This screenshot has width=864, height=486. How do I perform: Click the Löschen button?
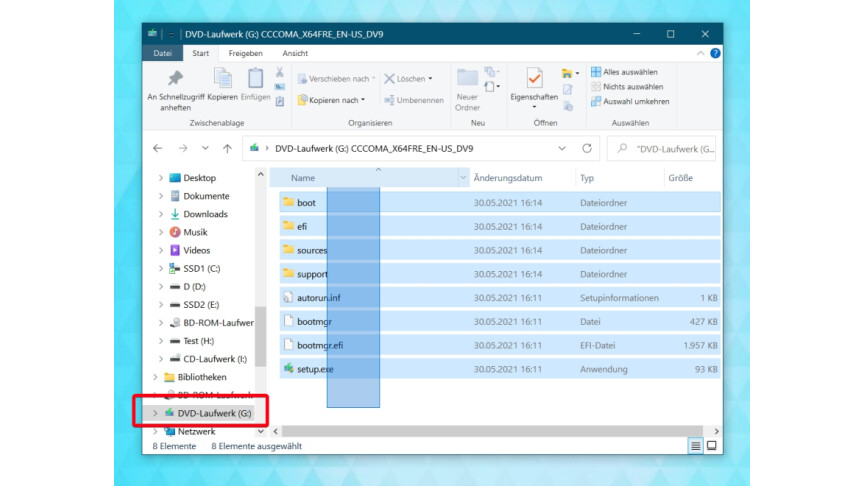click(409, 79)
